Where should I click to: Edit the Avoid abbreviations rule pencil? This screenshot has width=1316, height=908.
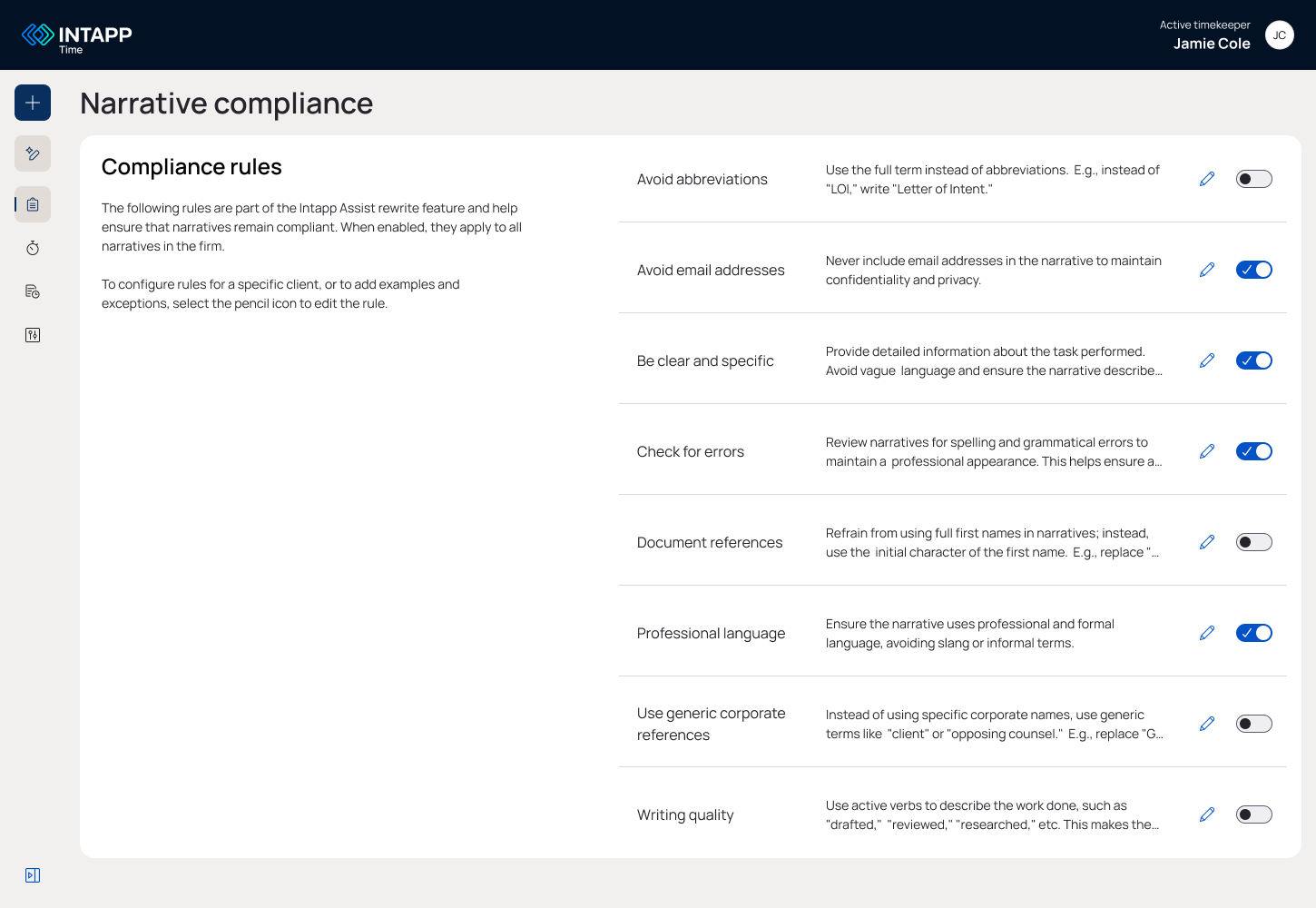(x=1207, y=179)
